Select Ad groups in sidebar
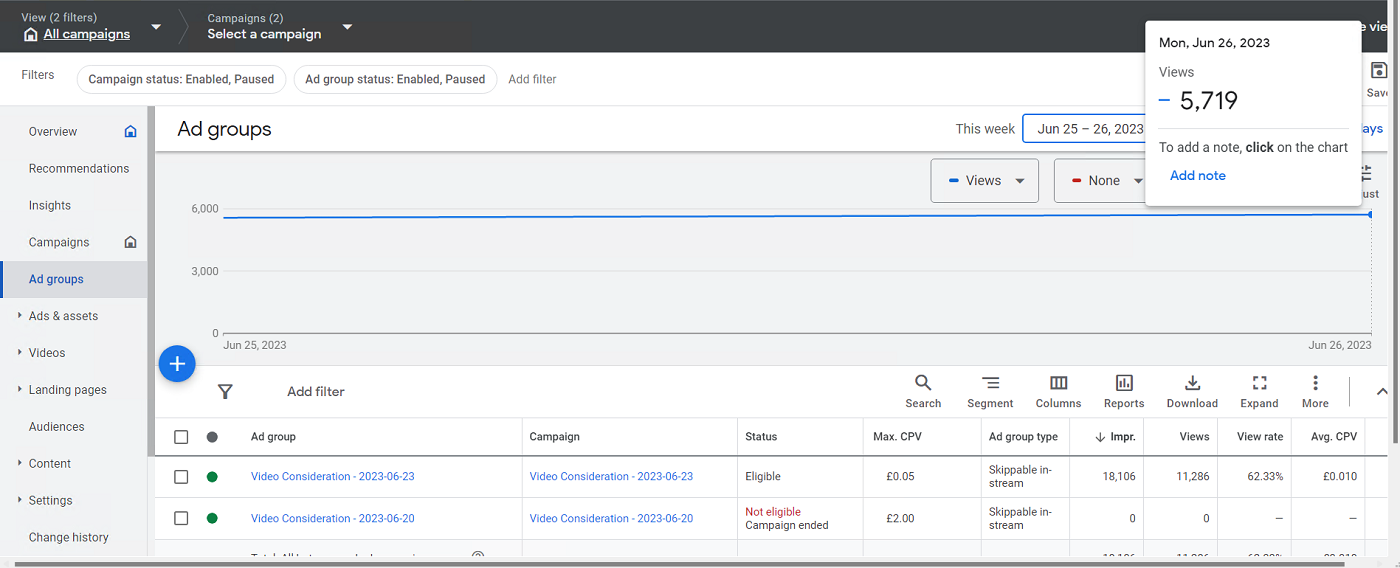Screen dimensions: 1400x568 coord(74,279)
